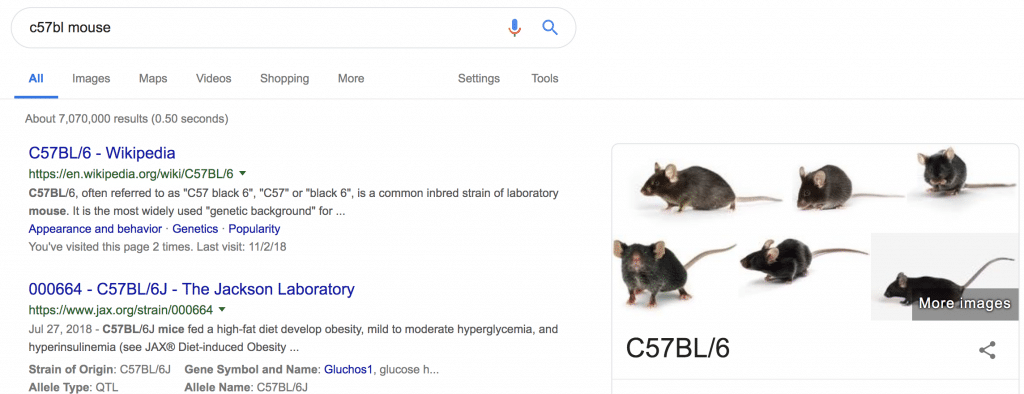Click the More images thumbnail
The width and height of the screenshot is (1024, 394).
(x=944, y=277)
